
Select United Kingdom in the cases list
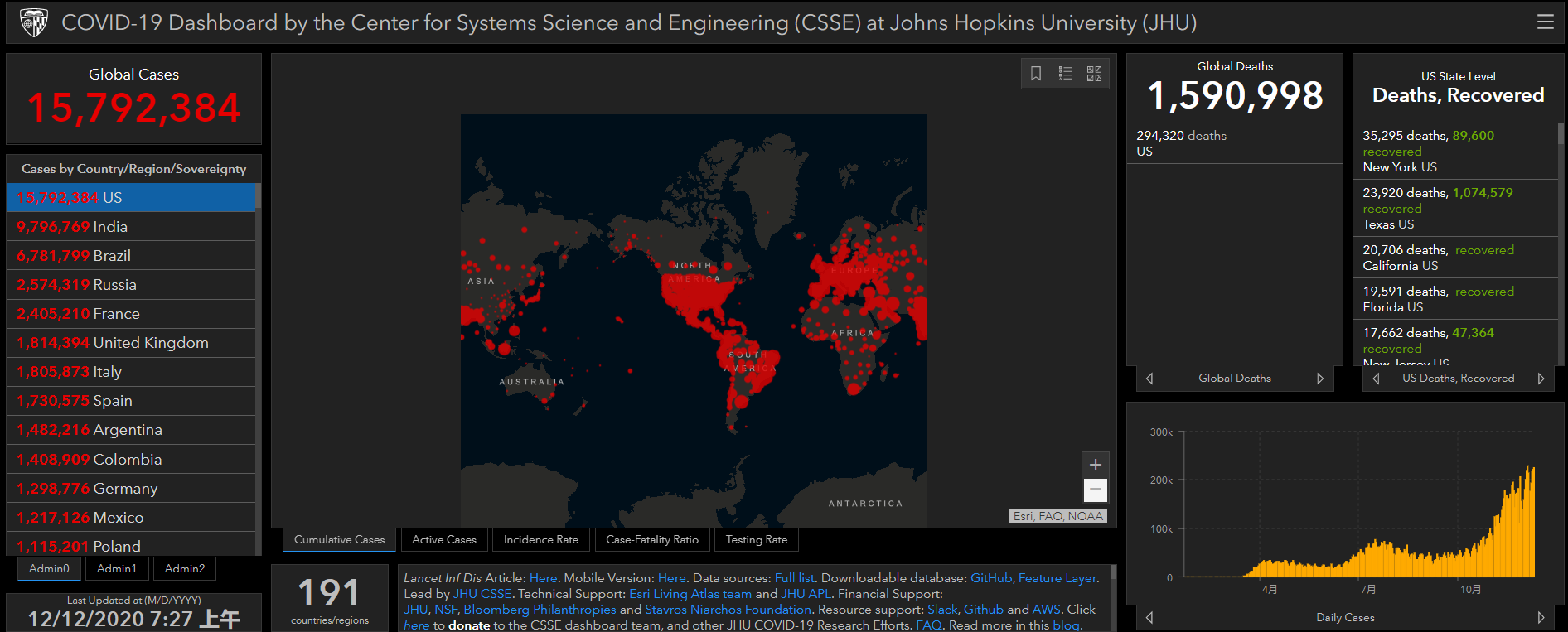tap(131, 343)
